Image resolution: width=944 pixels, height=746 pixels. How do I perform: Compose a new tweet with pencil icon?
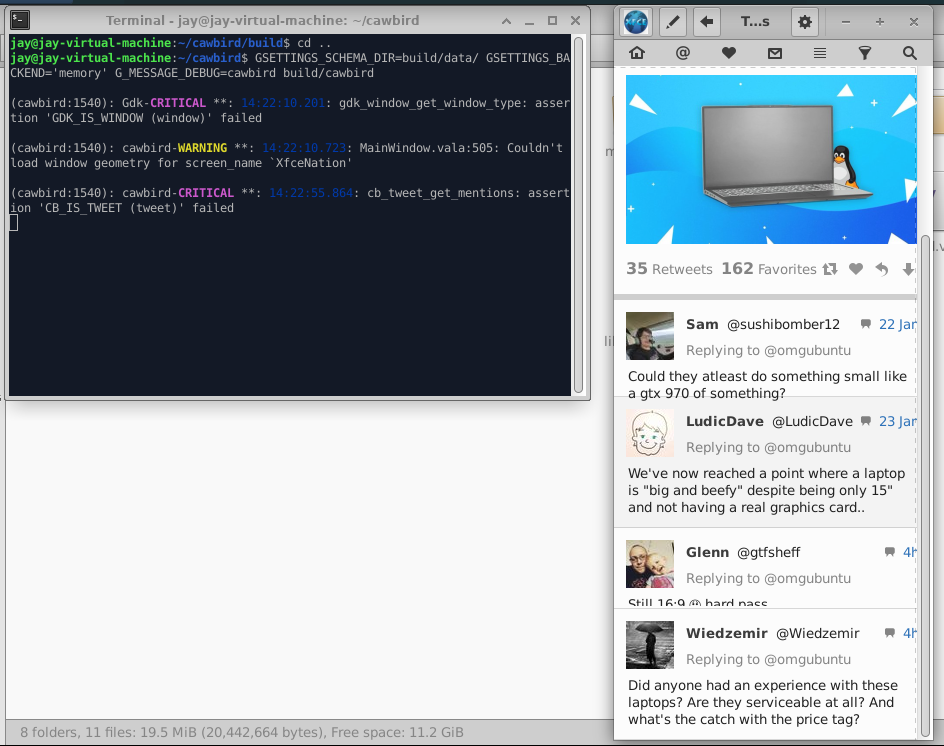click(x=672, y=22)
